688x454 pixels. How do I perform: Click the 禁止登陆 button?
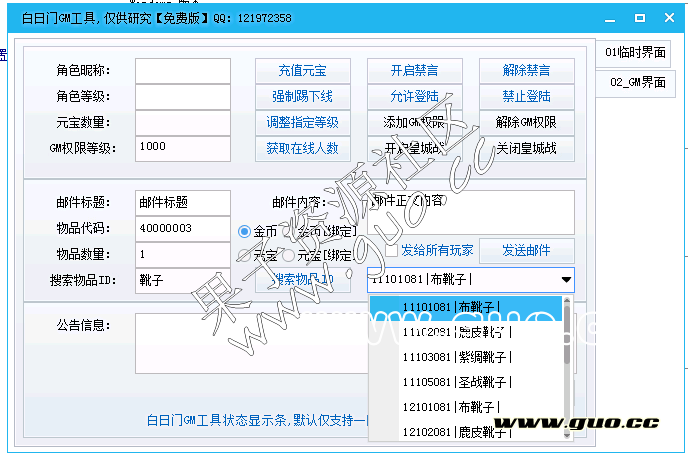(x=527, y=97)
